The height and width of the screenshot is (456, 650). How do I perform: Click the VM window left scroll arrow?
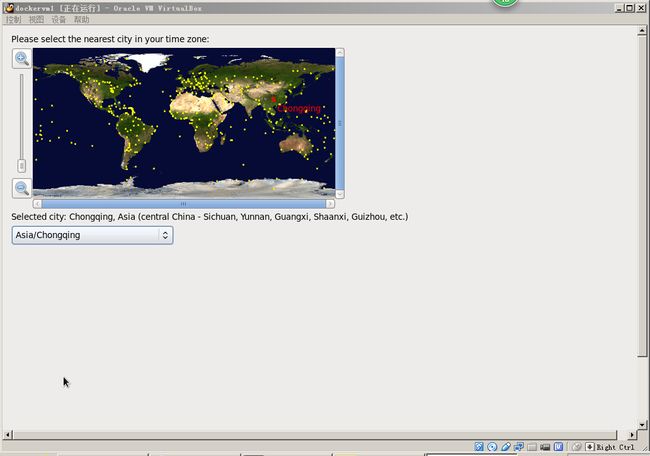point(7,435)
